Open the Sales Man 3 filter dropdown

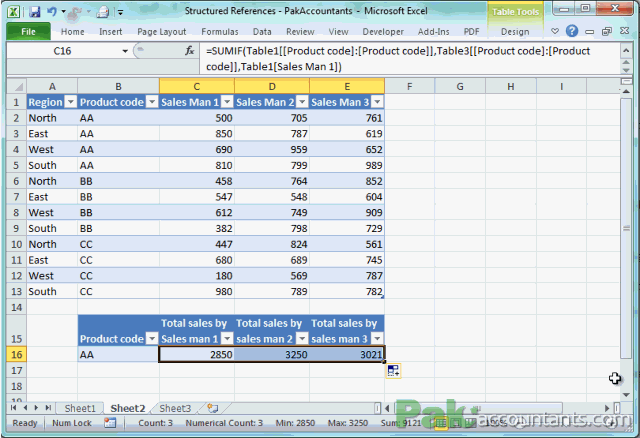[378, 102]
